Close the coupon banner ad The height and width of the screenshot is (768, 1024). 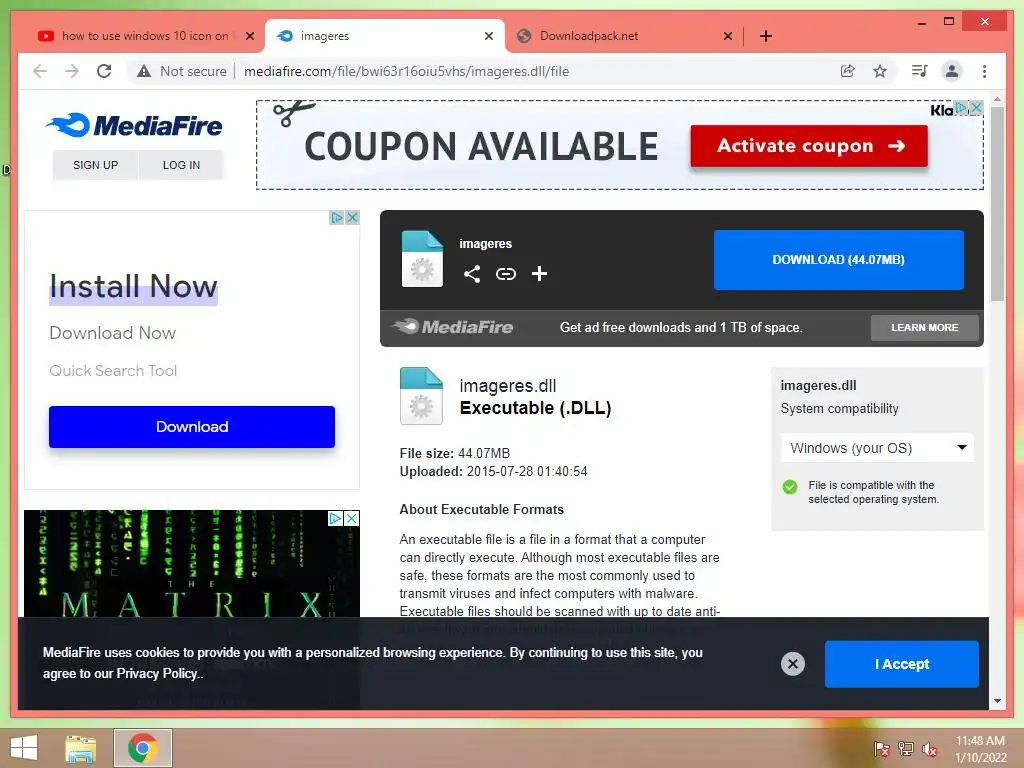976,108
